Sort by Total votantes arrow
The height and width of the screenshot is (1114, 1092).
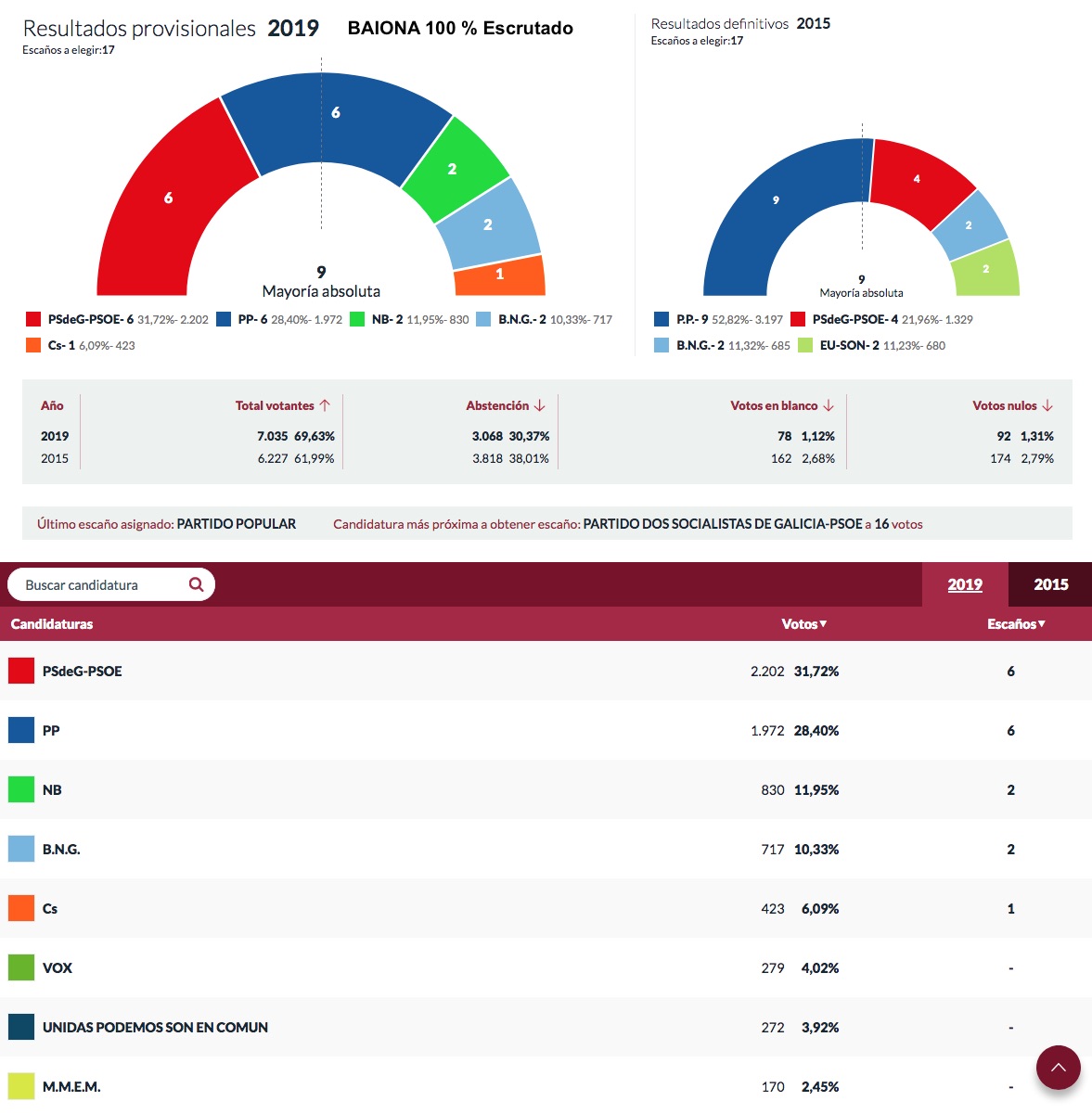click(325, 405)
